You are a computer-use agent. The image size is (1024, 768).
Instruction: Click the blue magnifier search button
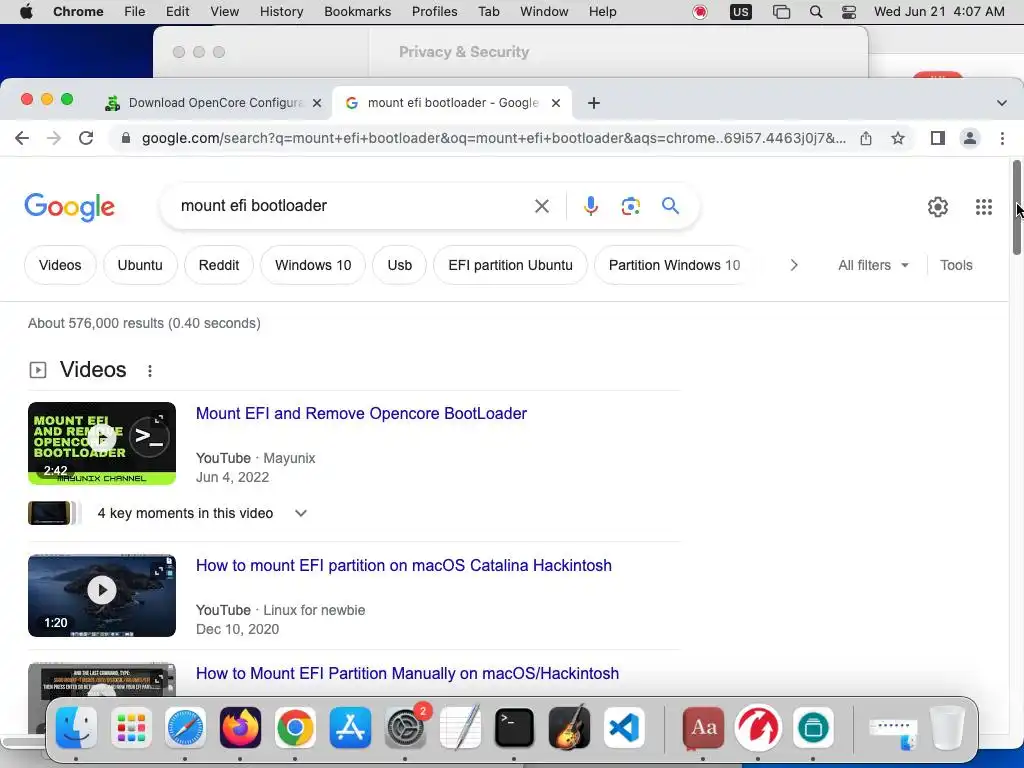point(670,206)
